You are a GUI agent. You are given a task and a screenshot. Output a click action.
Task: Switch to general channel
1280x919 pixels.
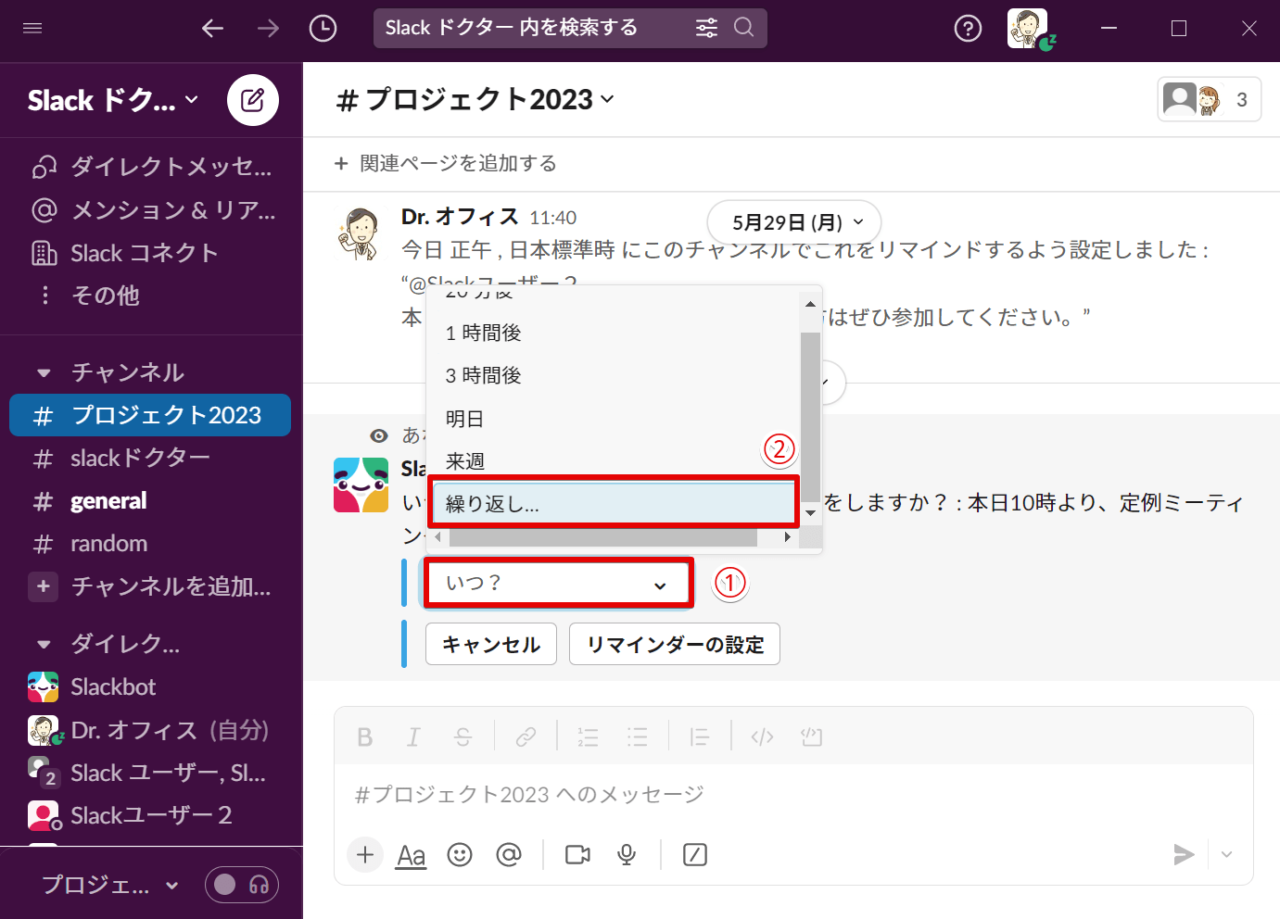click(x=151, y=501)
